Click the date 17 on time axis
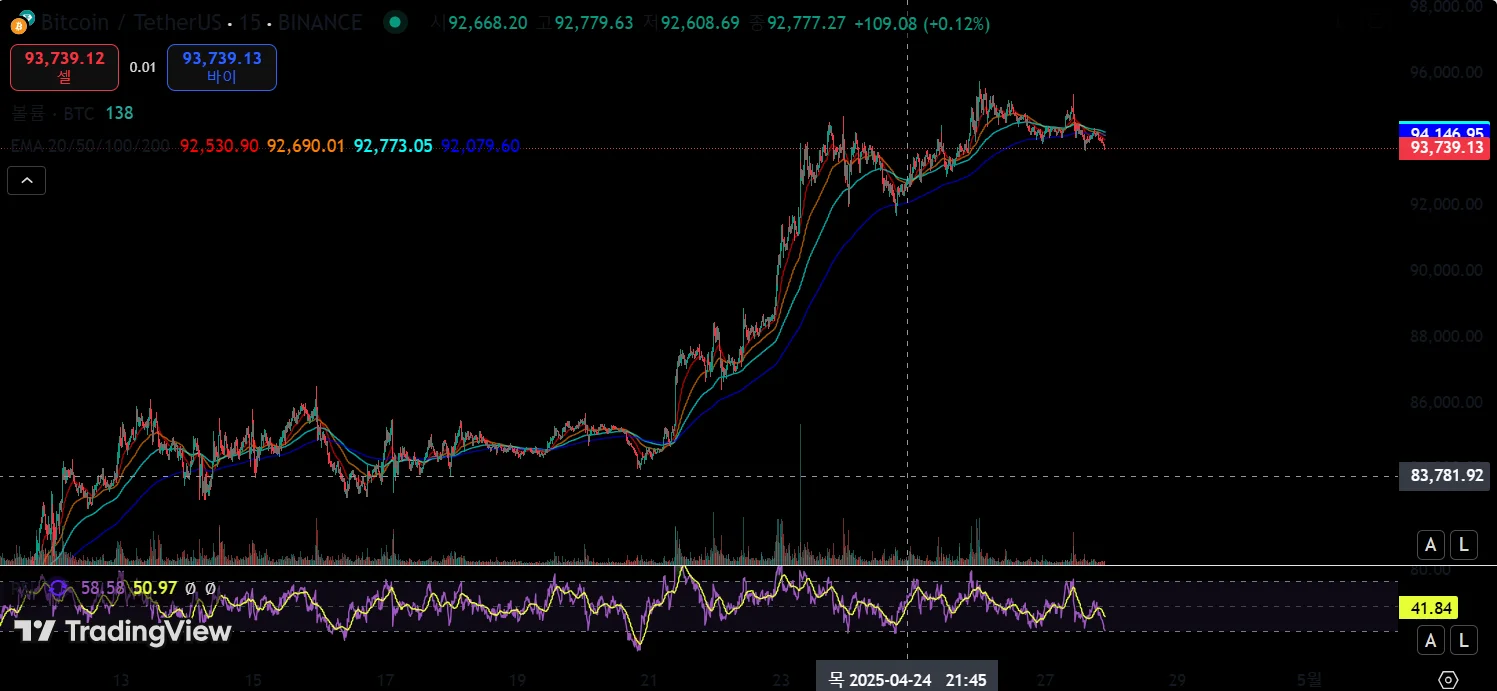Viewport: 1497px width, 691px height. point(385,680)
